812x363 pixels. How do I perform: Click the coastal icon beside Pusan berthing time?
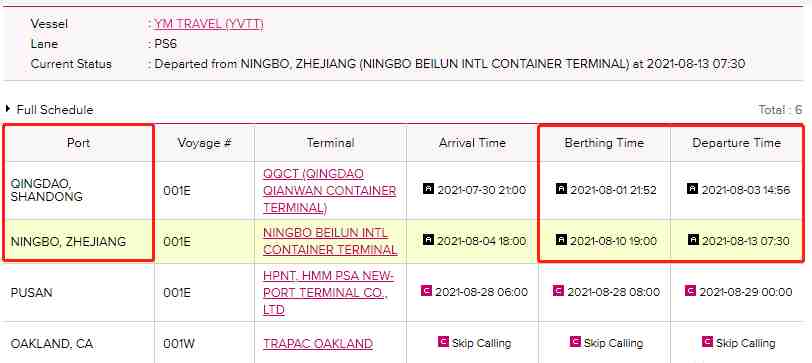coord(558,291)
